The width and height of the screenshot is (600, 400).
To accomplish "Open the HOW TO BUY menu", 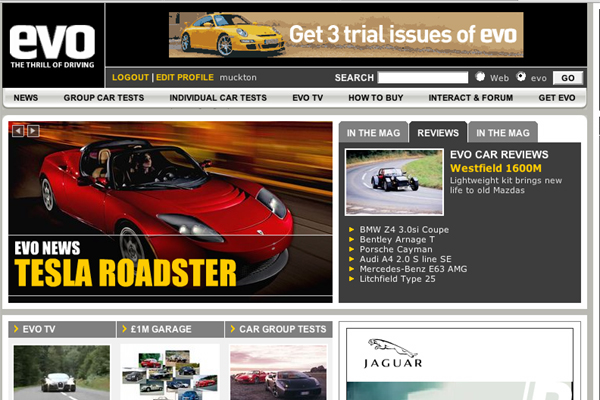I will point(376,98).
